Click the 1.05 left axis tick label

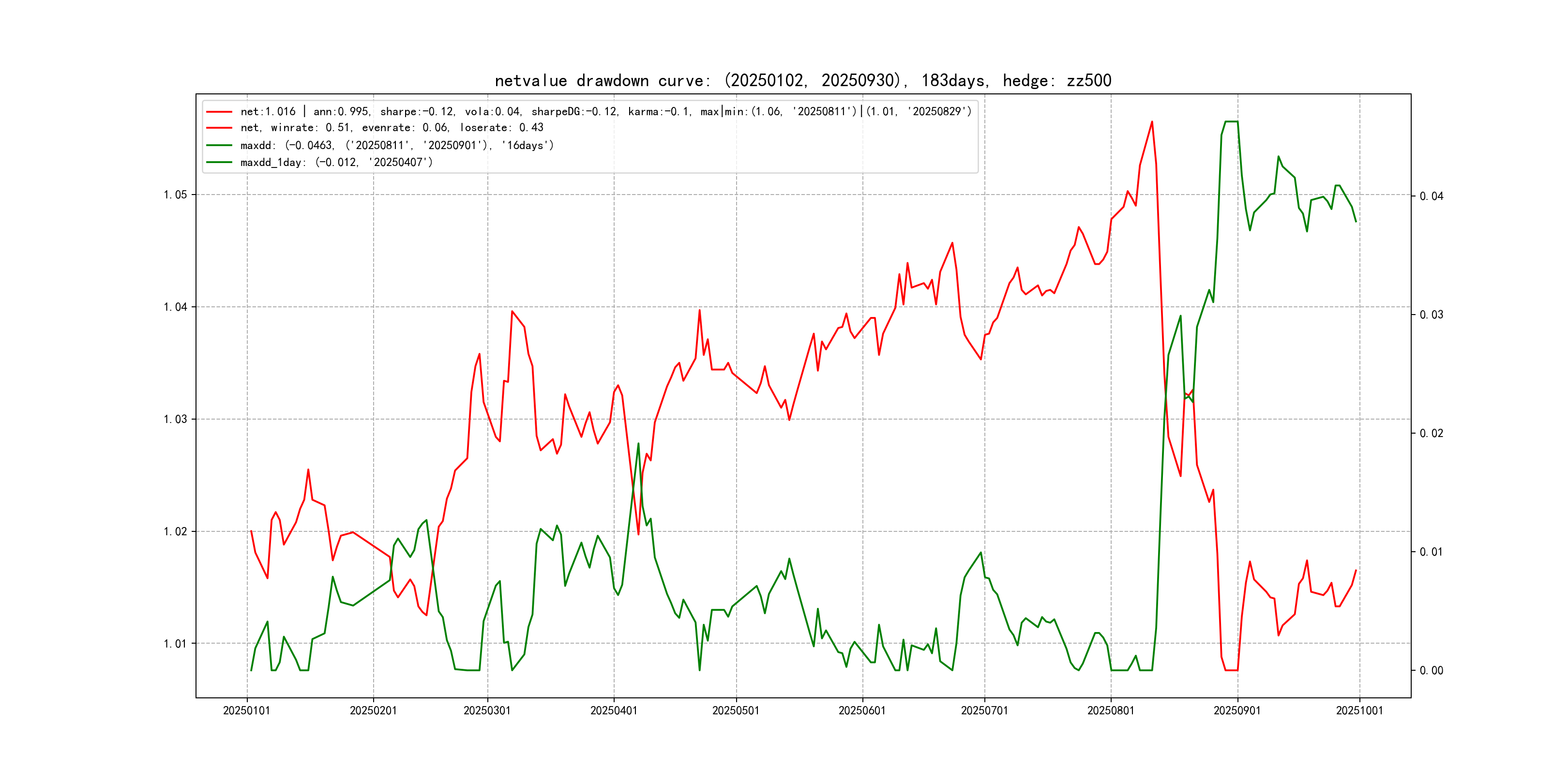click(x=175, y=195)
